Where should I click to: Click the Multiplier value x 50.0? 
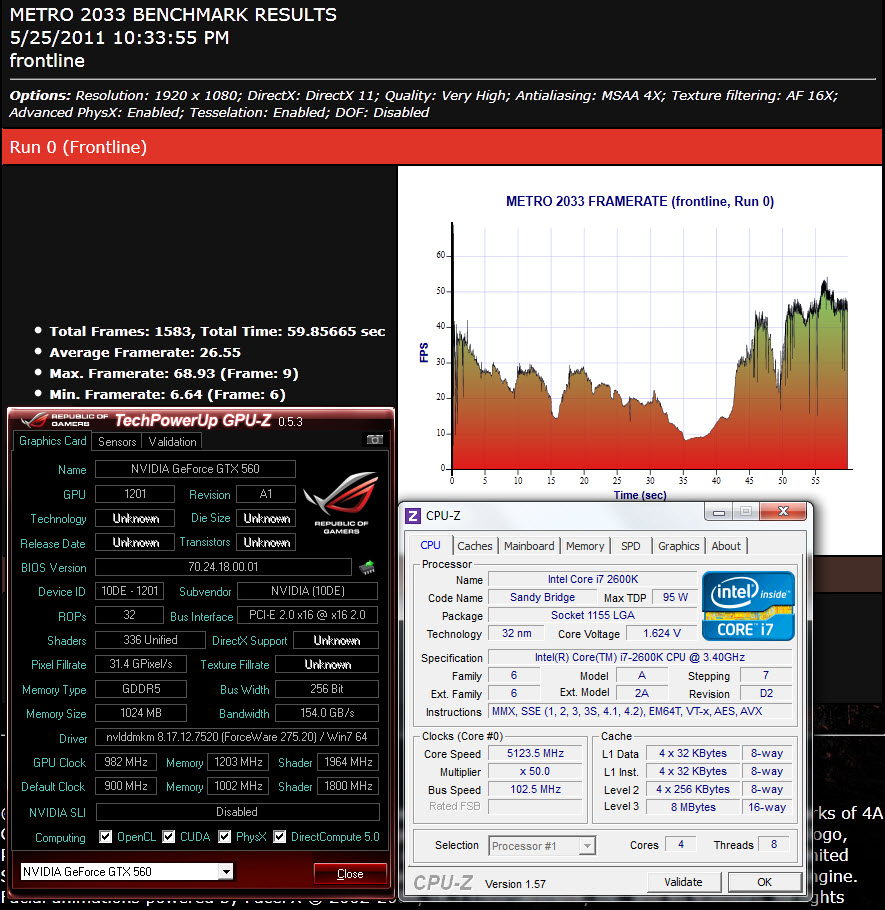click(535, 771)
